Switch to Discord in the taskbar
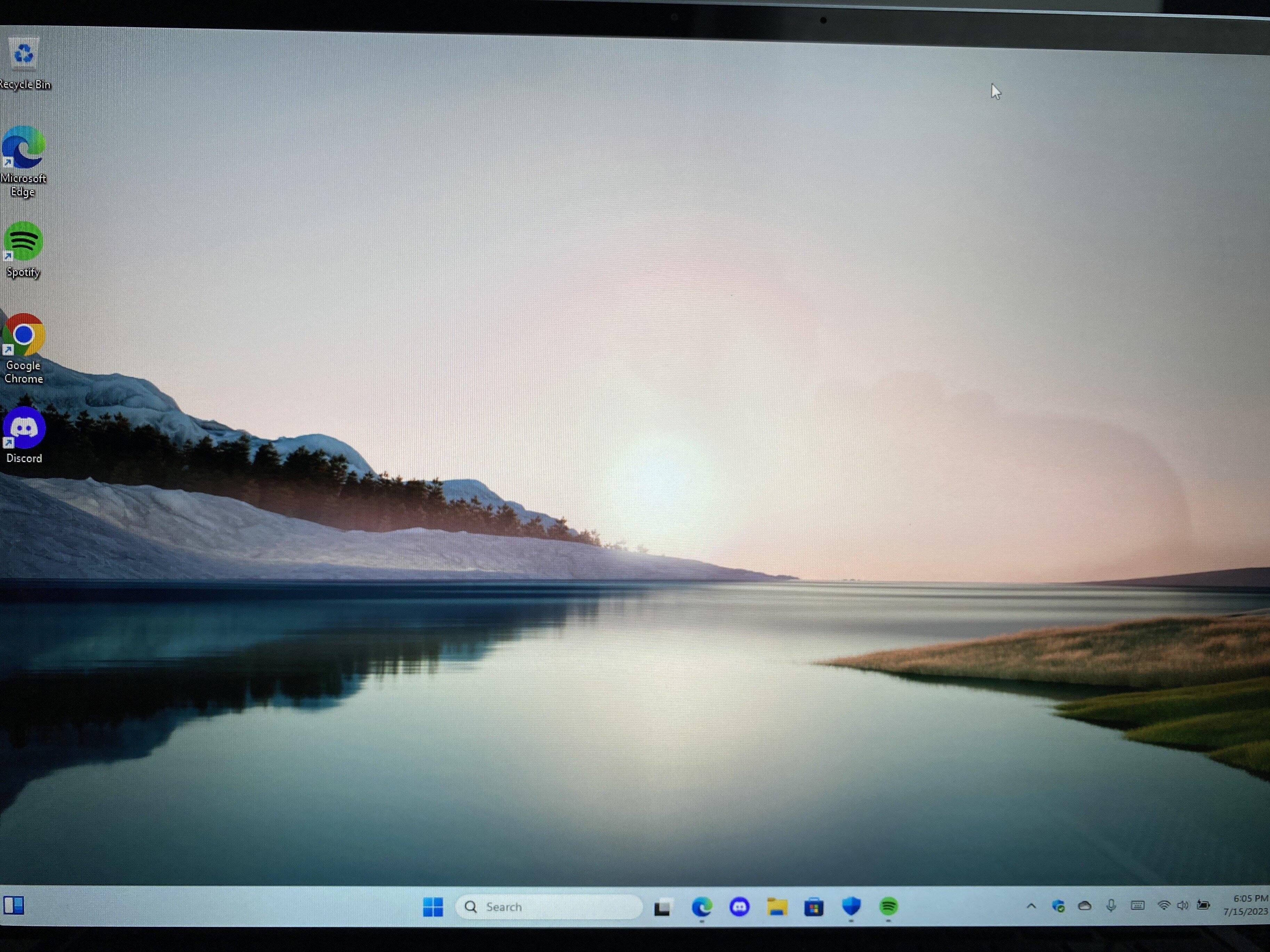Viewport: 1270px width, 952px height. pos(739,907)
